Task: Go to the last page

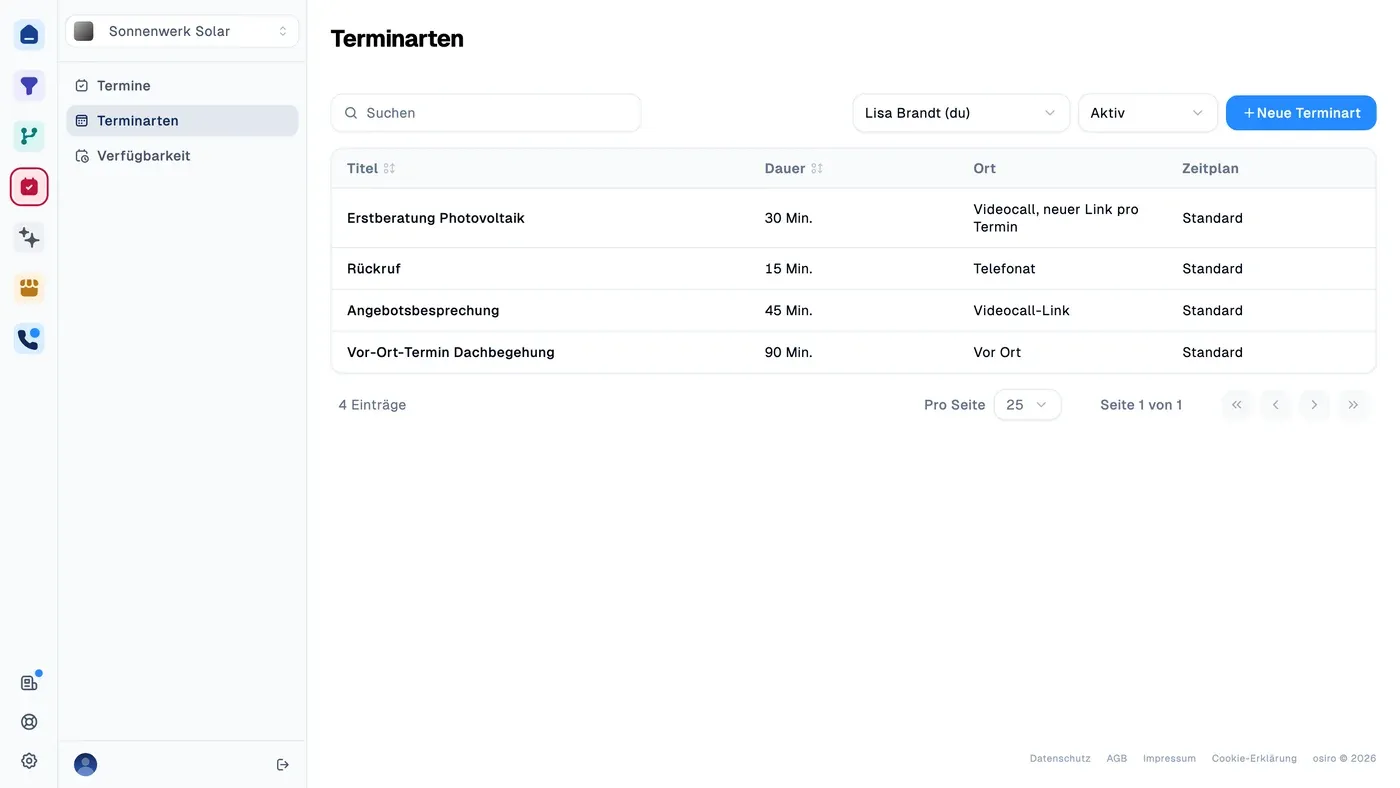Action: click(x=1353, y=405)
